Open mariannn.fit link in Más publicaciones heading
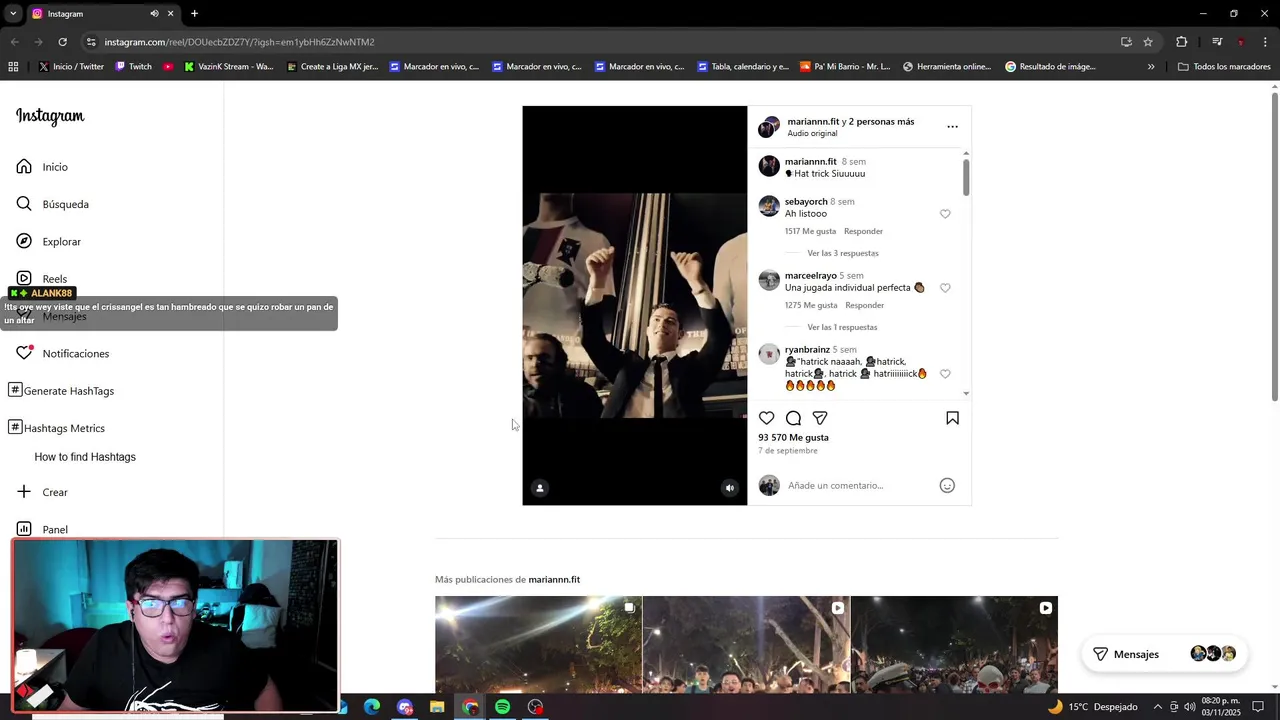The image size is (1280, 720). click(554, 580)
